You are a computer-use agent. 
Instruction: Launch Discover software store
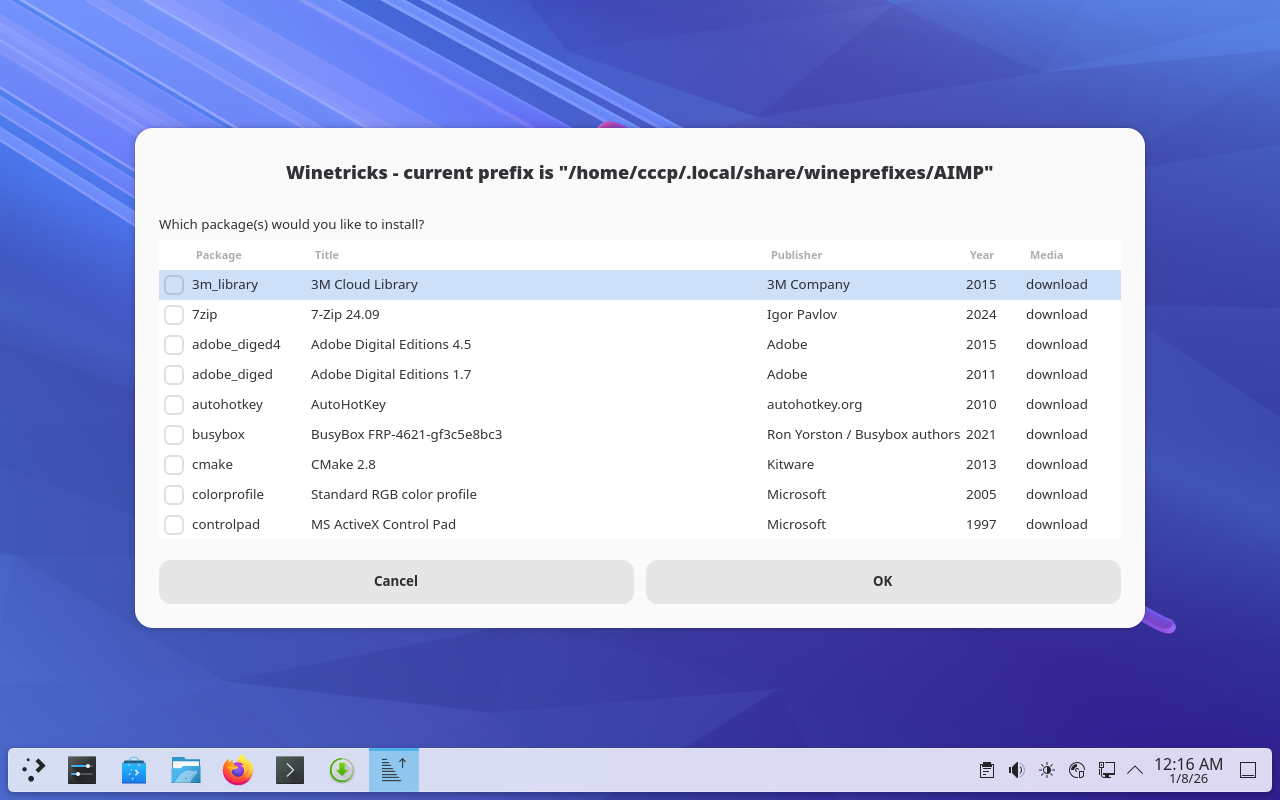tap(134, 770)
